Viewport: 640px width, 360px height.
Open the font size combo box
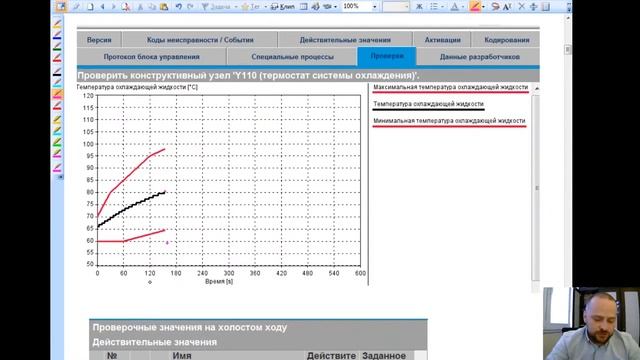[x=396, y=7]
